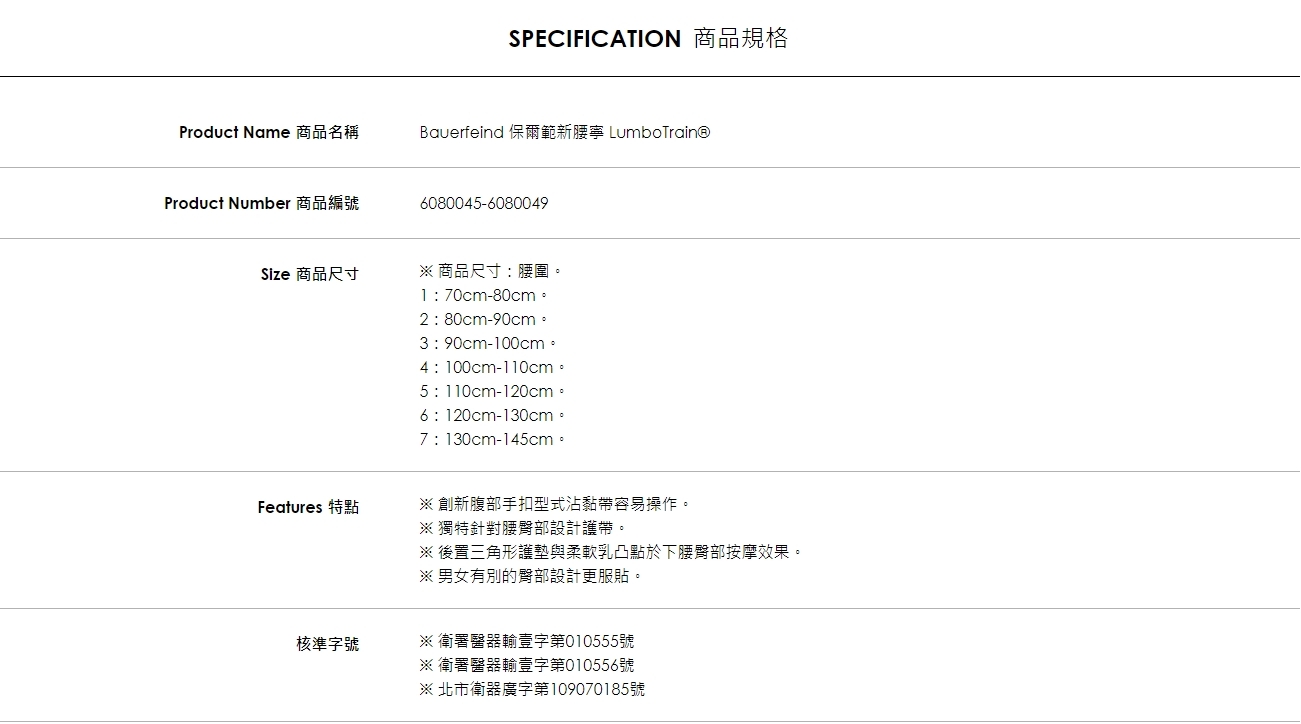Click size 6 row 120cm-130cm

coord(492,415)
